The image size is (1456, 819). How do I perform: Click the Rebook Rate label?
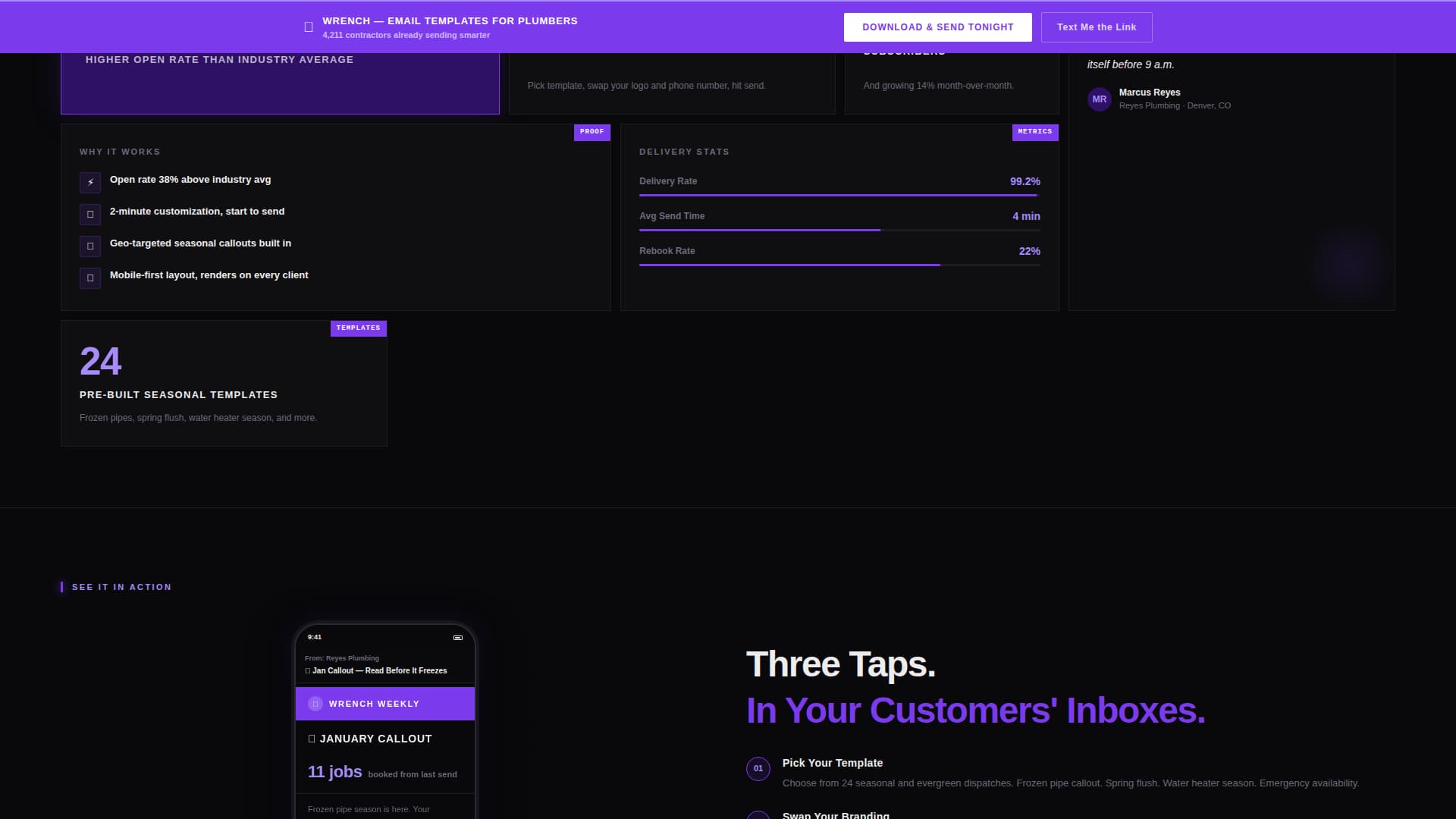click(667, 251)
